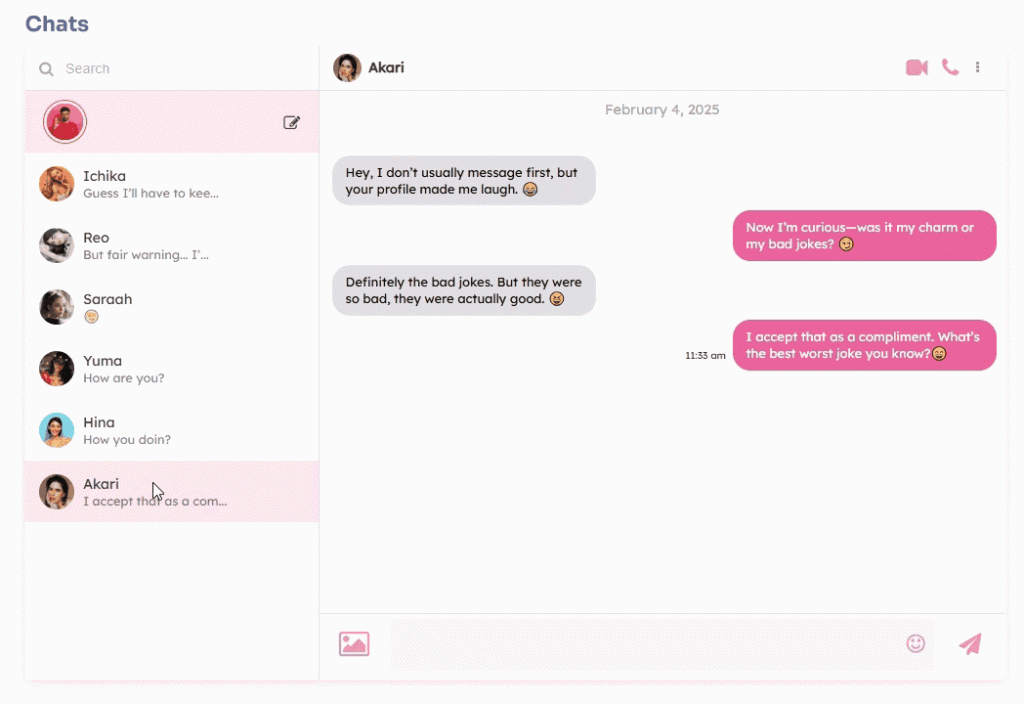The image size is (1024, 704).
Task: Click the "I accept that as a compliment" bubble
Action: tap(864, 345)
